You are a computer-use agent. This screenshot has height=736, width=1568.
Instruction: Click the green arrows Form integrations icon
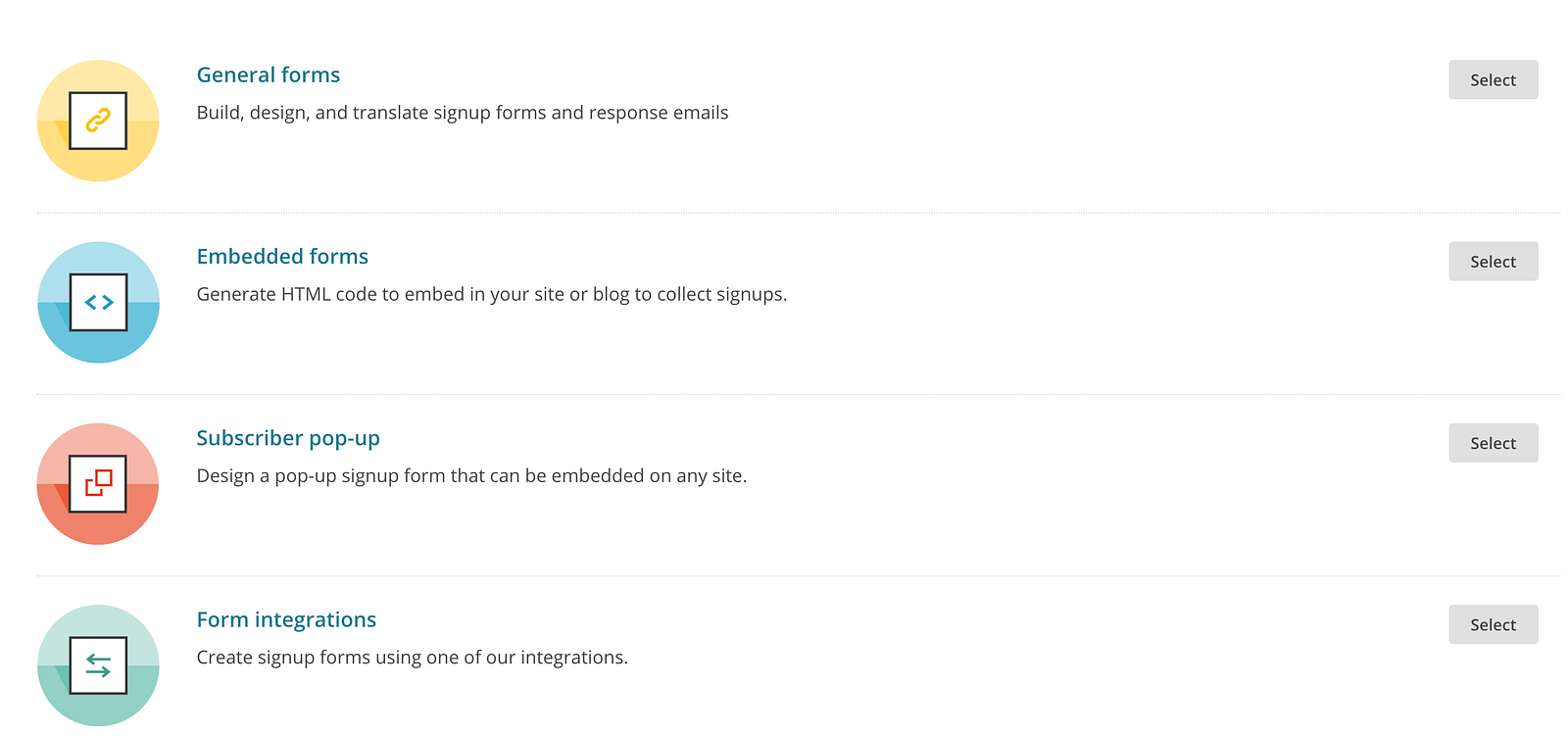click(x=98, y=664)
